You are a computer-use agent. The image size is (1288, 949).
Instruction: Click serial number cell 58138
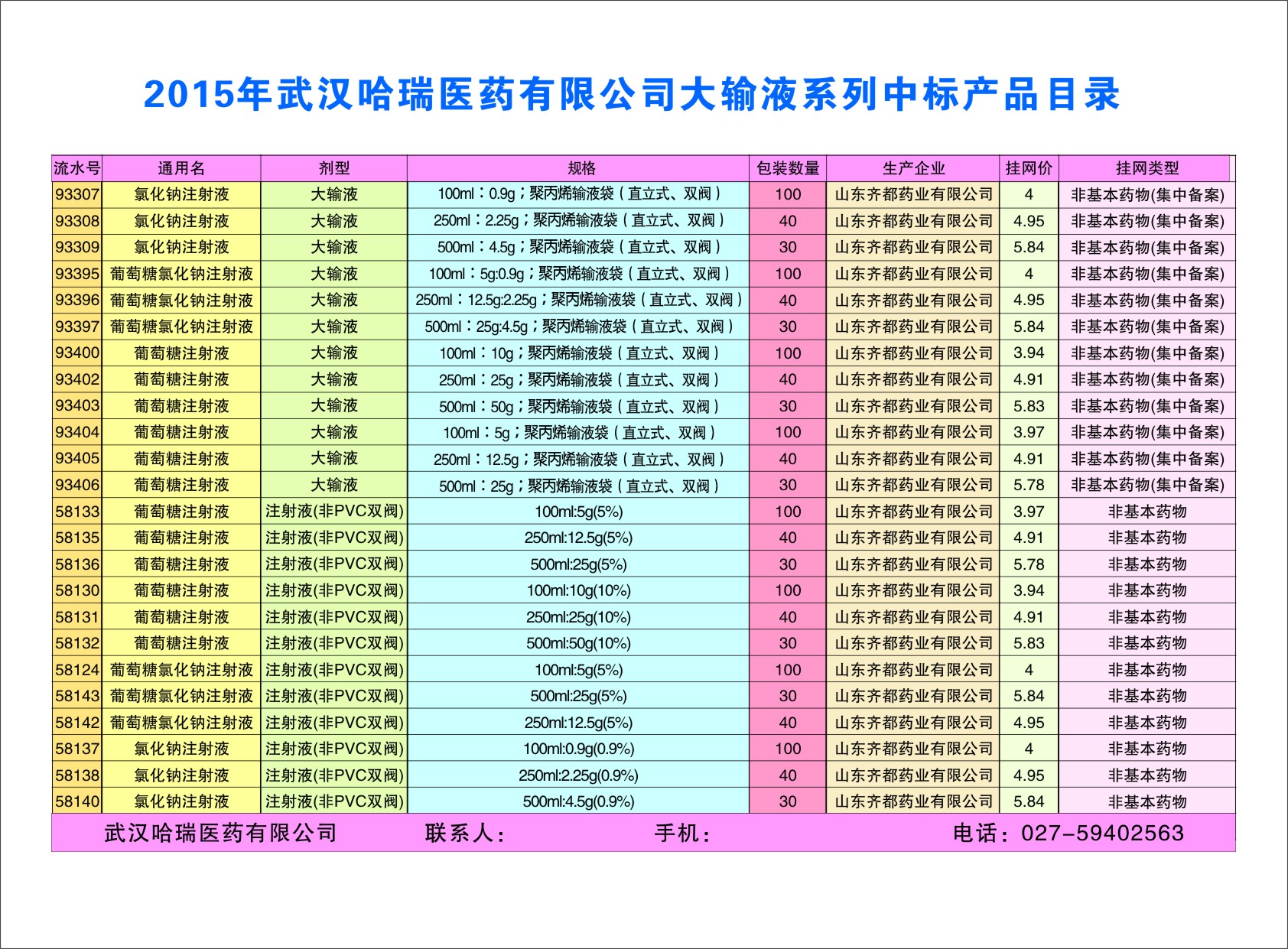[76, 775]
